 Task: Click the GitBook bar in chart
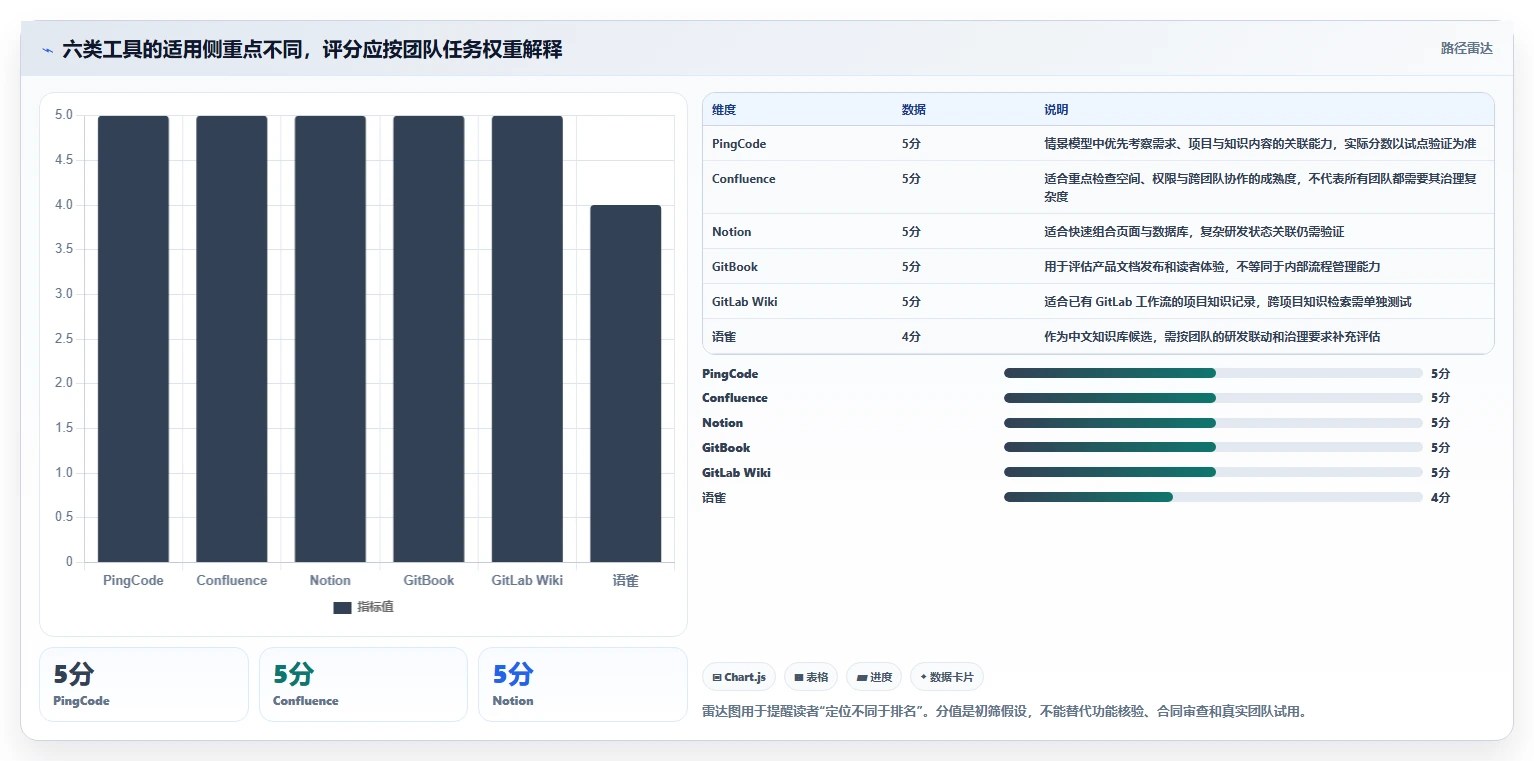click(429, 339)
